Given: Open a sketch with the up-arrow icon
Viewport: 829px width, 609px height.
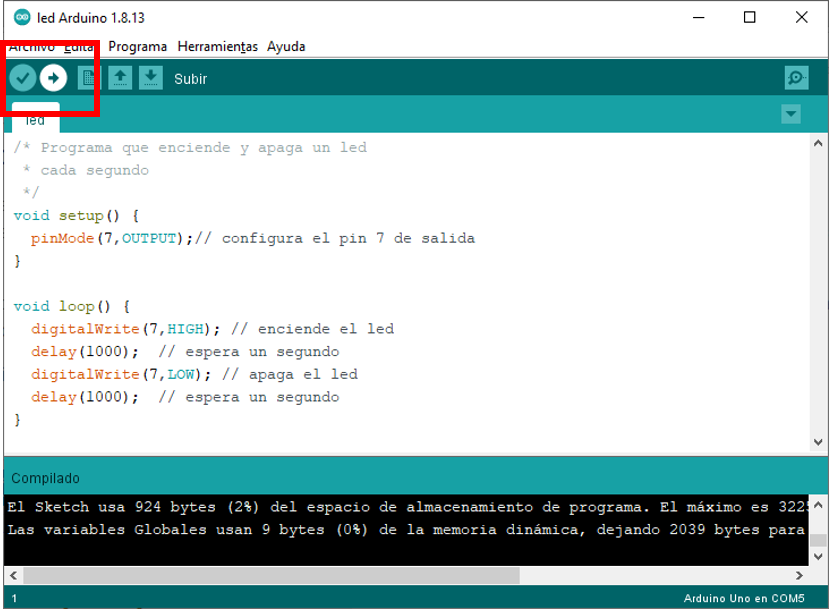Looking at the screenshot, I should 120,78.
